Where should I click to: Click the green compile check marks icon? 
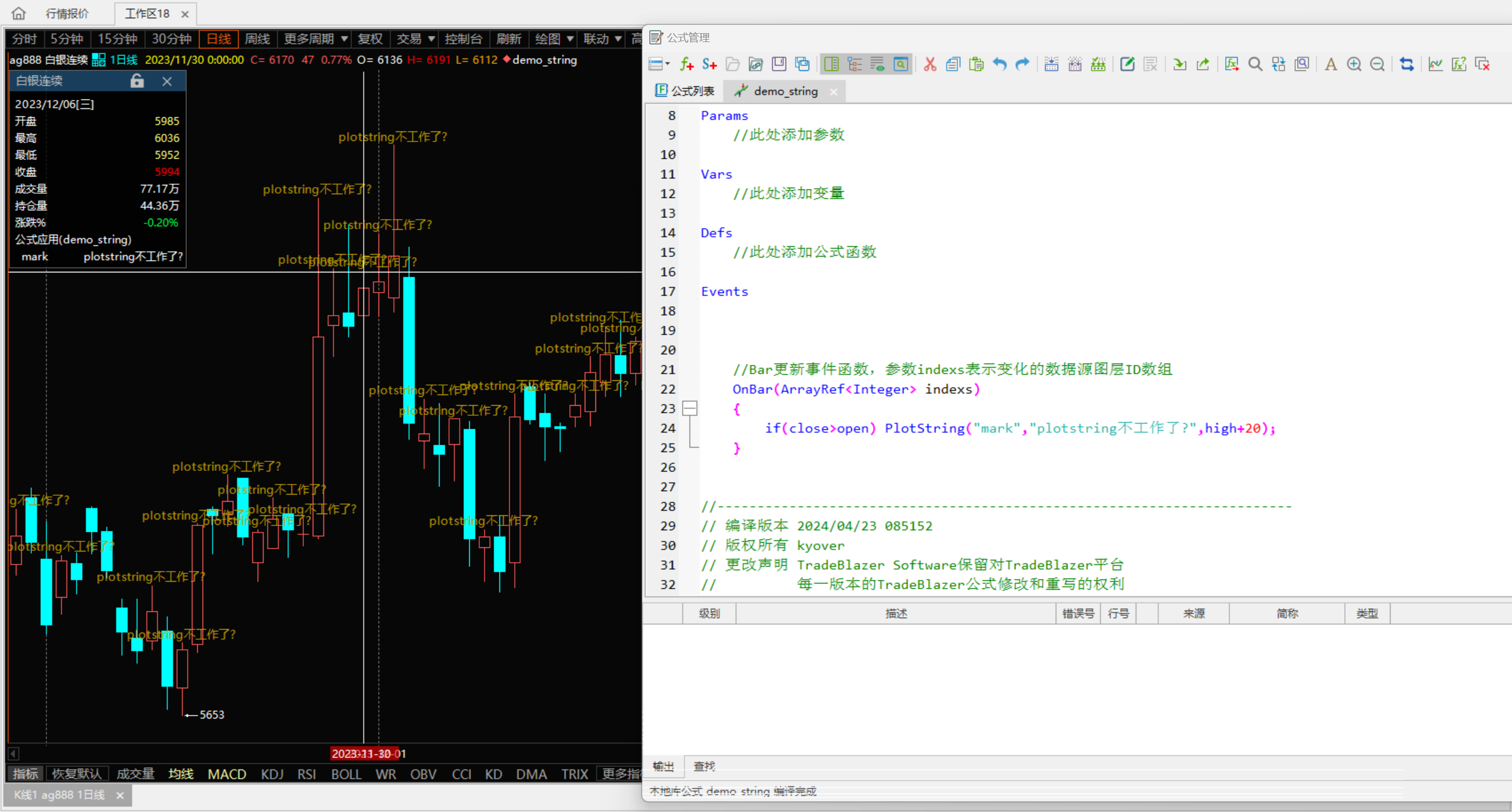tap(1098, 64)
